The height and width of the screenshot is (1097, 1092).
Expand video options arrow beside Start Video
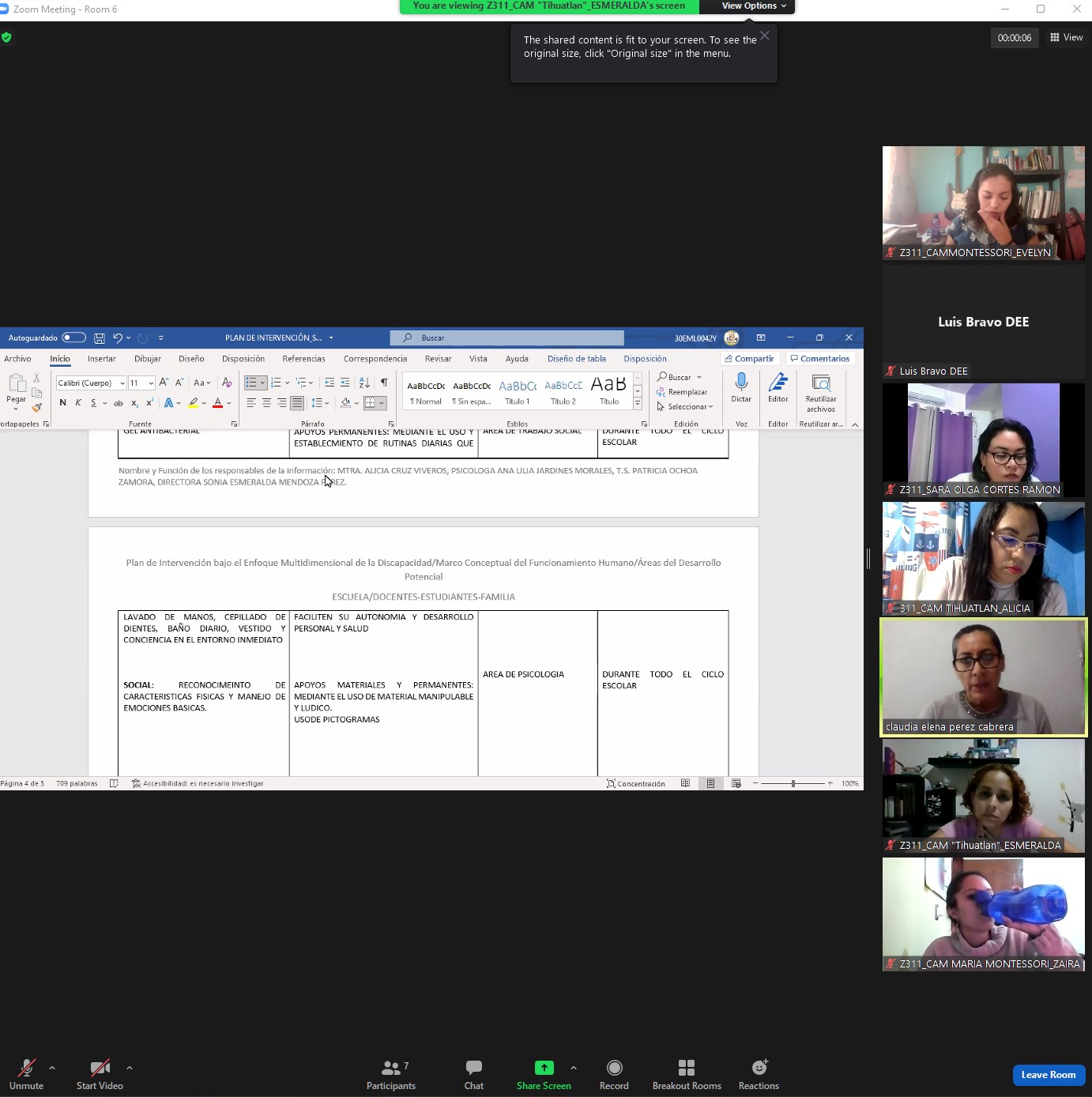[x=130, y=1068]
